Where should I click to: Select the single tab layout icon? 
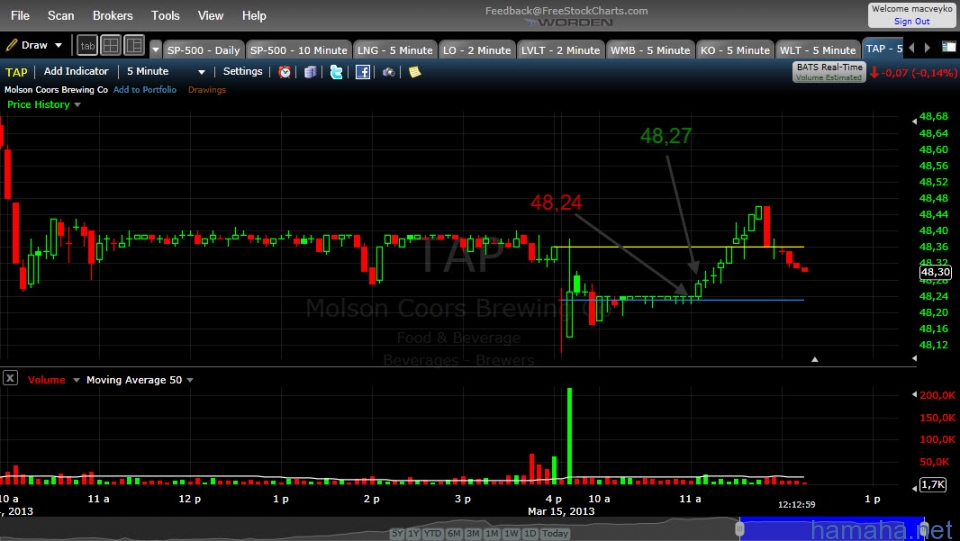click(x=88, y=45)
